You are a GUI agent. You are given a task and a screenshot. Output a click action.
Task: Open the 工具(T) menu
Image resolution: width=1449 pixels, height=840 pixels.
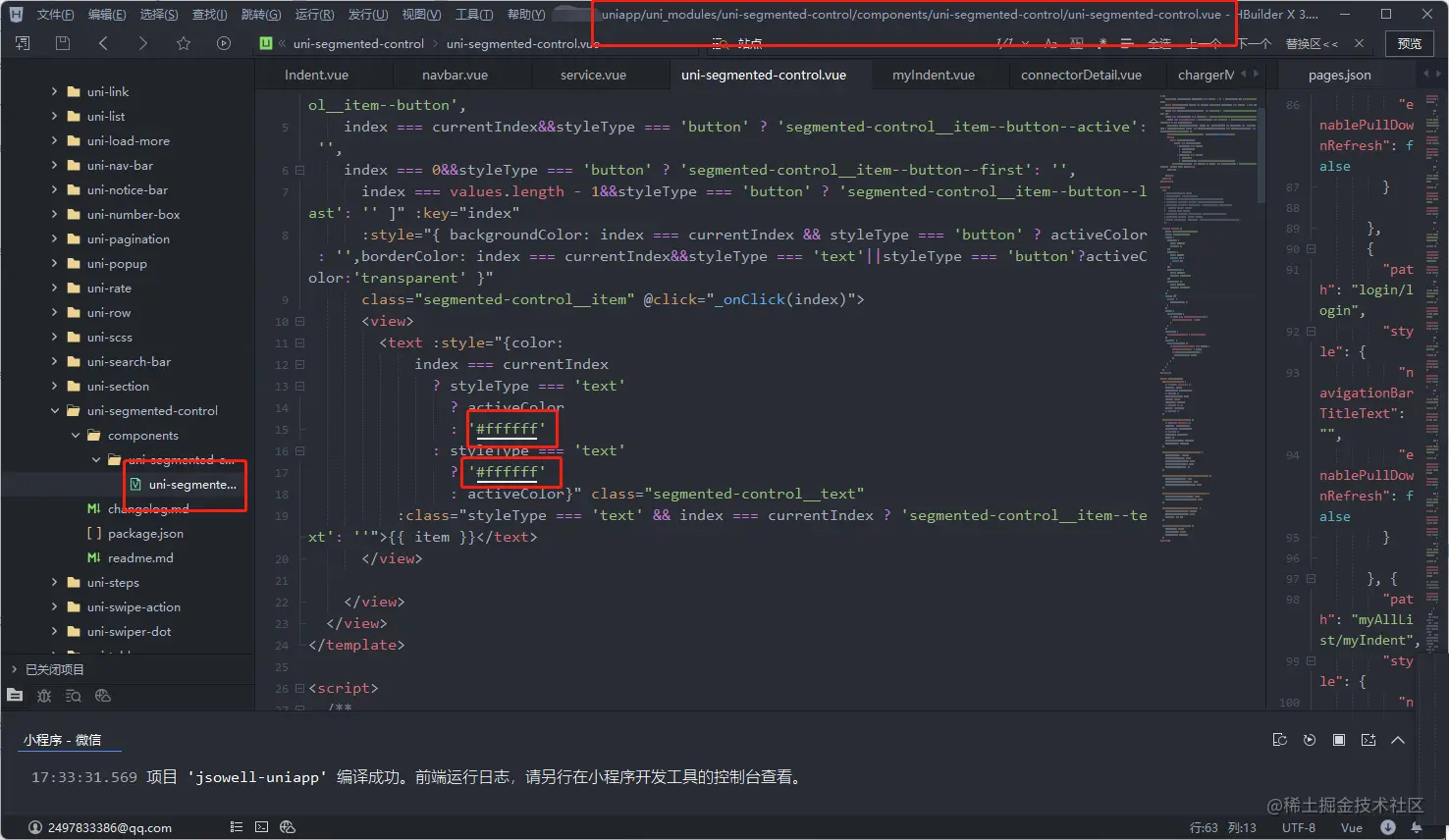pyautogui.click(x=474, y=14)
